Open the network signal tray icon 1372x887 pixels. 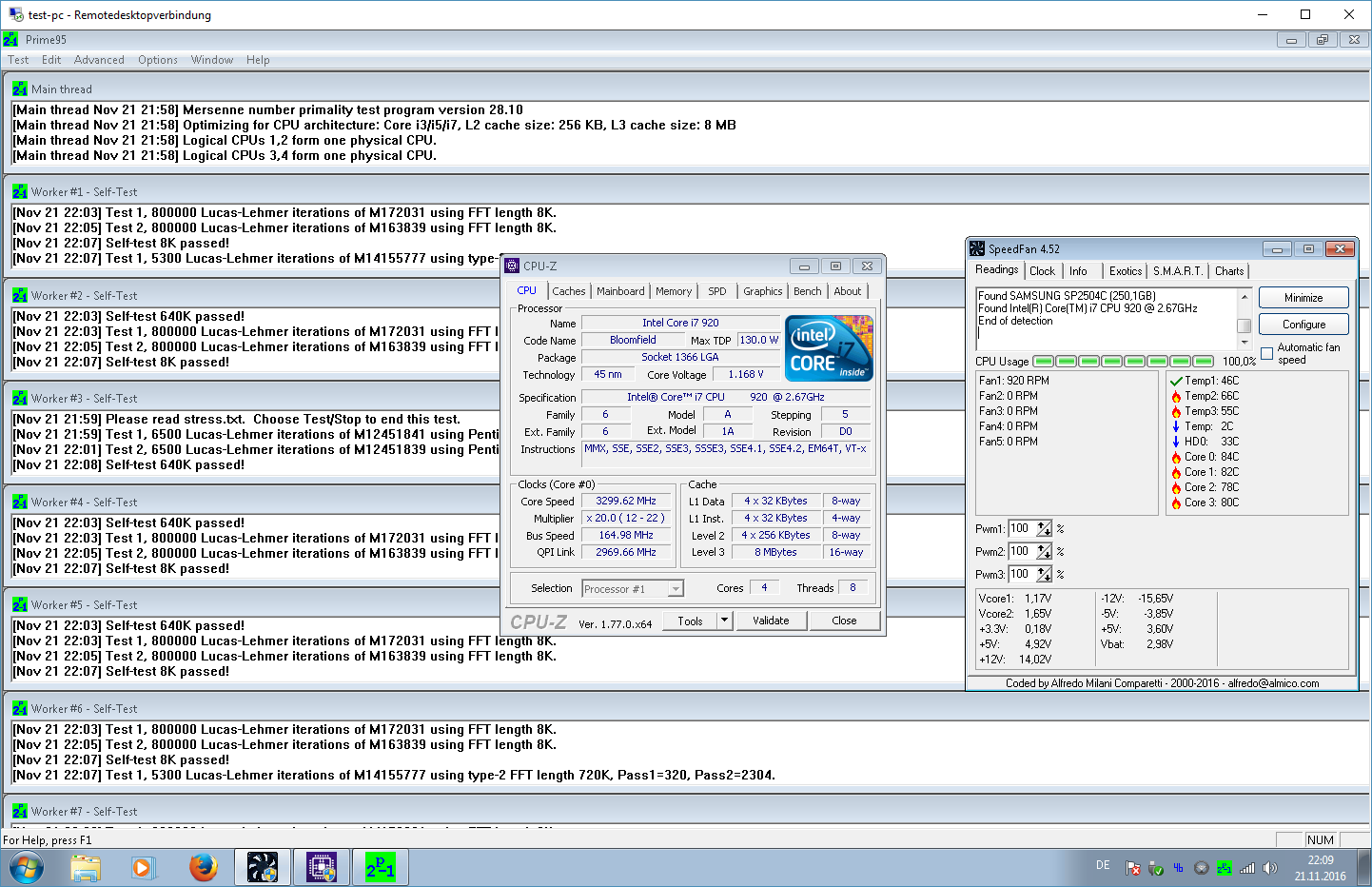(x=1247, y=868)
